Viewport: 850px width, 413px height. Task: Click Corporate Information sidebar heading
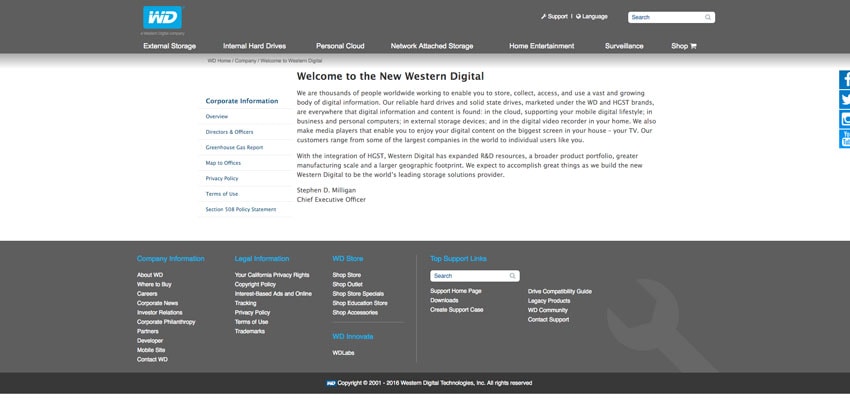tap(242, 101)
